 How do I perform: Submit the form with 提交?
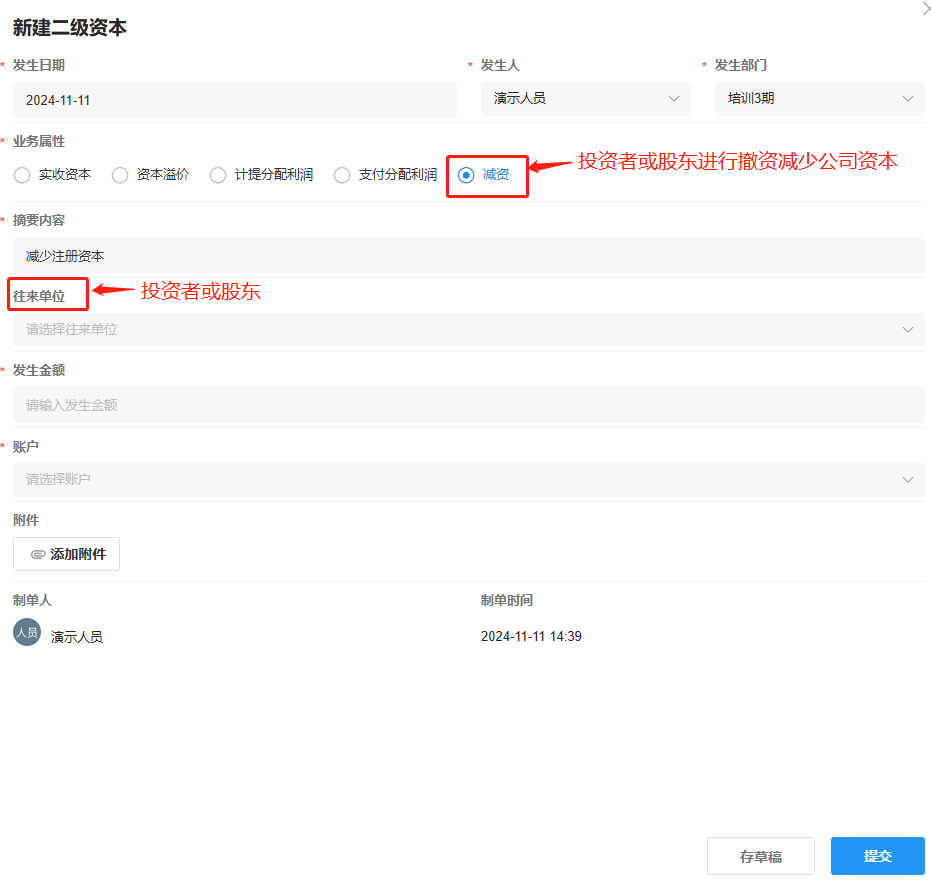click(877, 857)
